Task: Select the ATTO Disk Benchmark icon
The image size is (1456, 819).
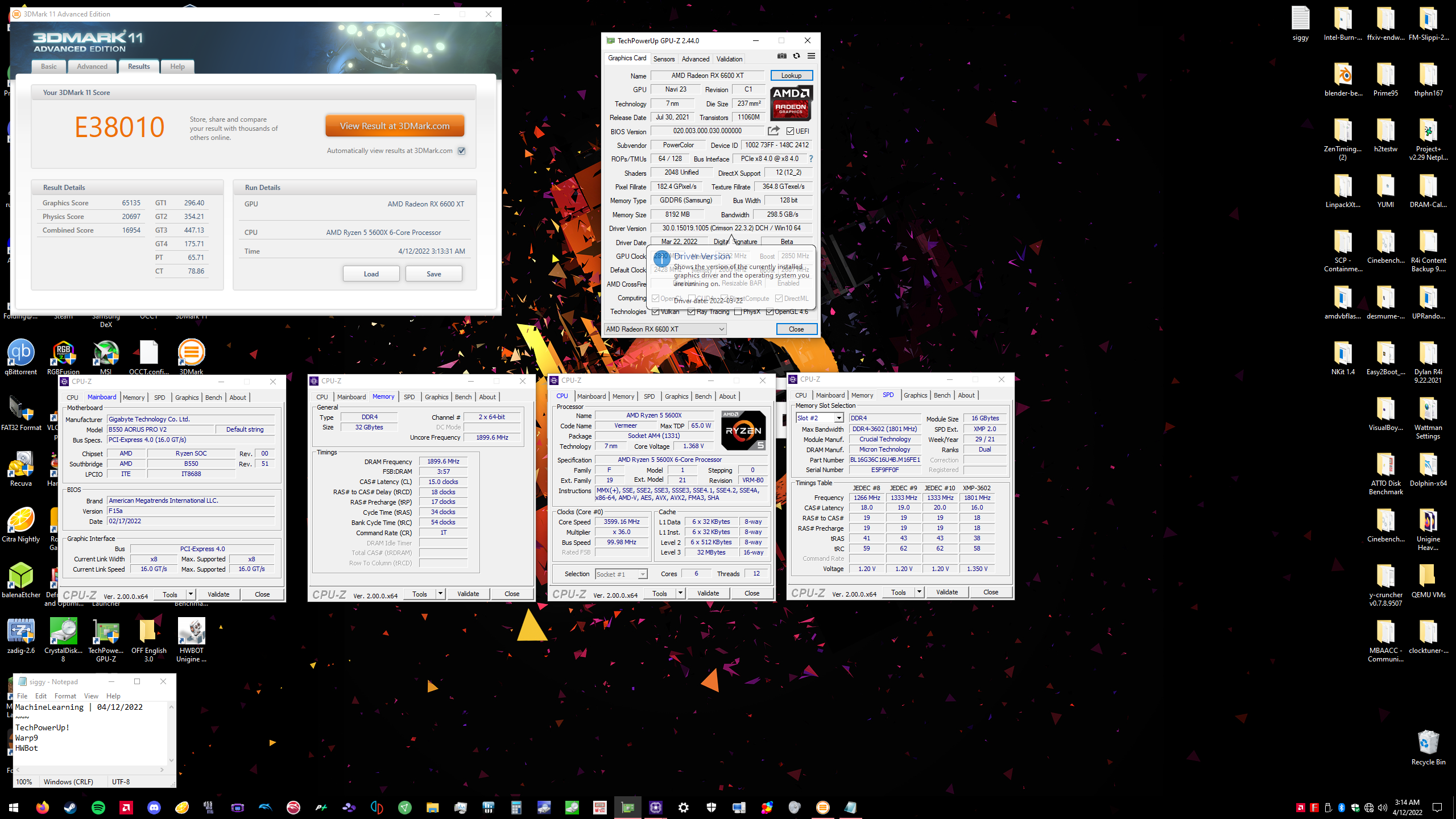Action: 1385,473
